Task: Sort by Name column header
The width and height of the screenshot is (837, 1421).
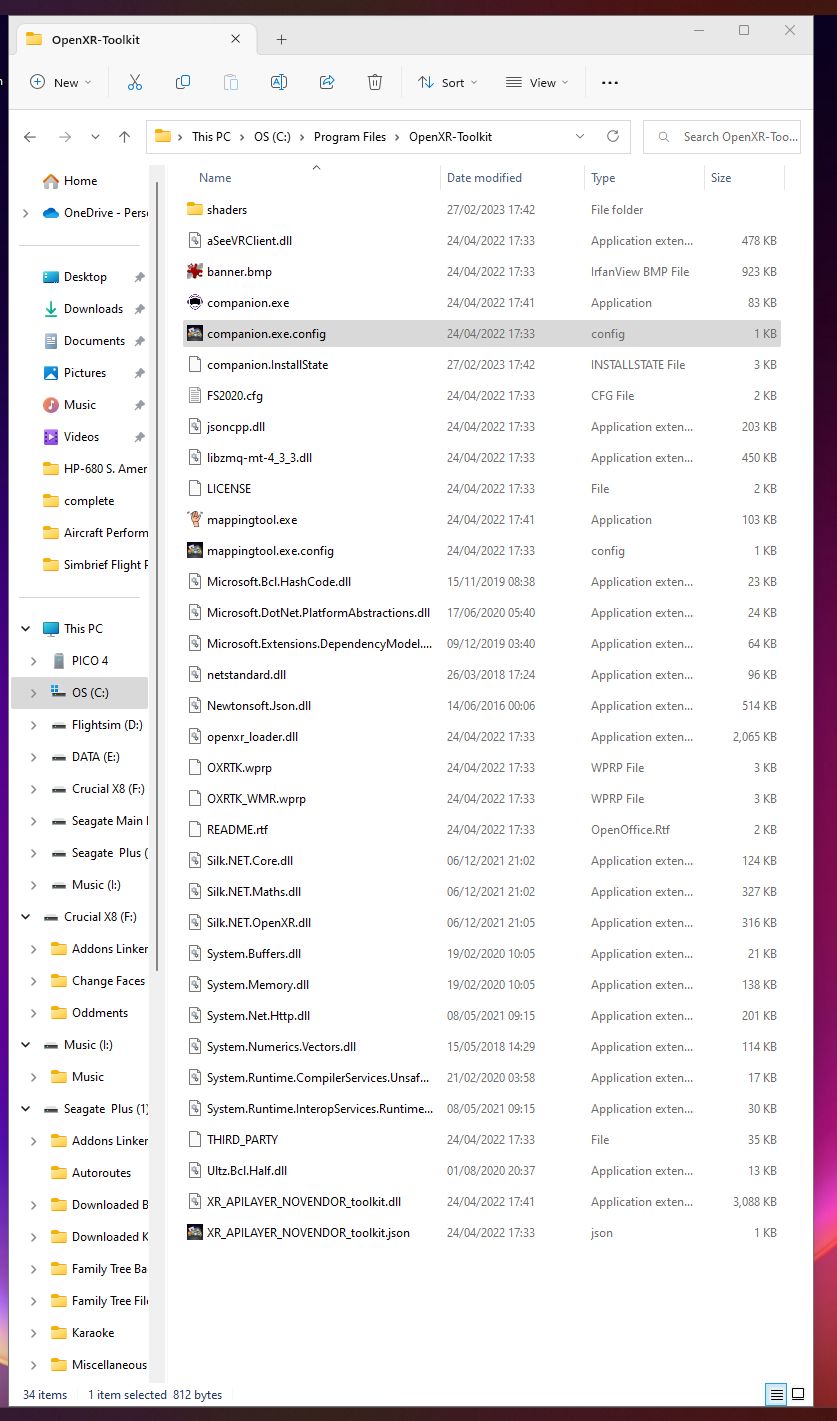Action: (215, 178)
